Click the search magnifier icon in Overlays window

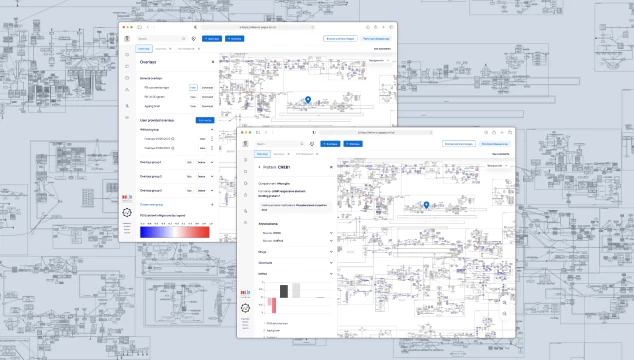pos(184,39)
